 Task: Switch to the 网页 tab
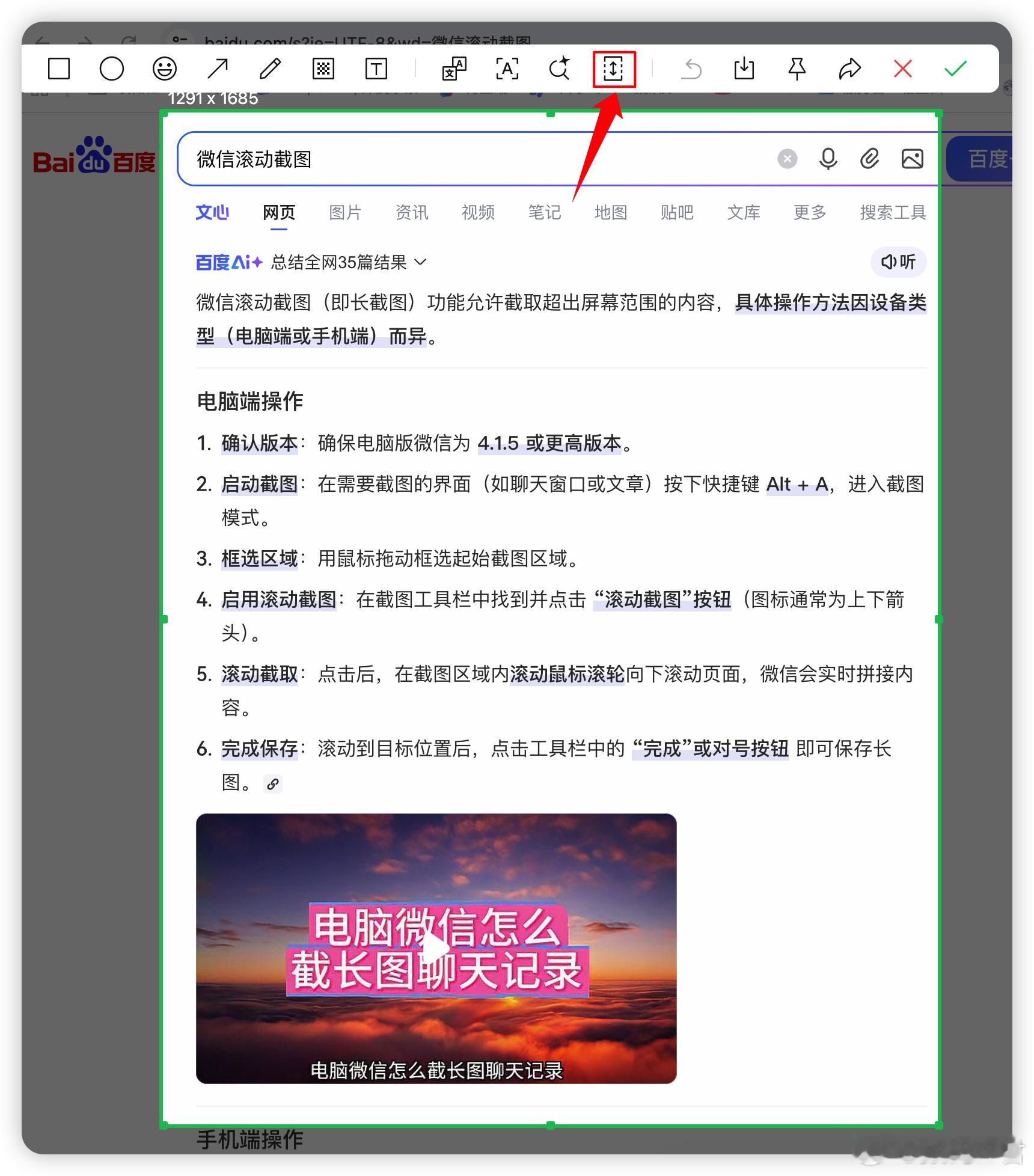(279, 212)
